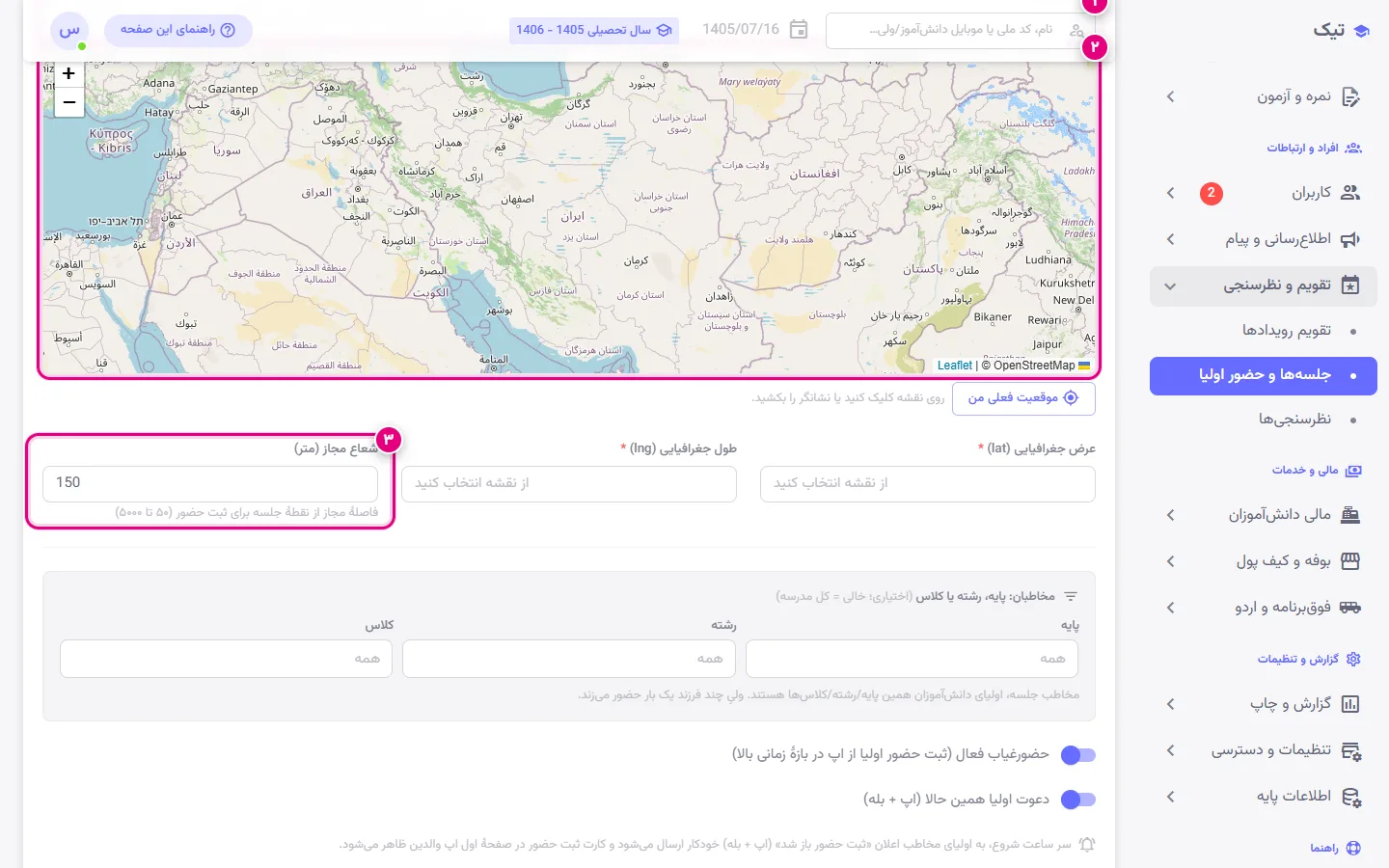The height and width of the screenshot is (868, 1389).
Task: Open the پایه dropdown
Action: (x=912, y=659)
